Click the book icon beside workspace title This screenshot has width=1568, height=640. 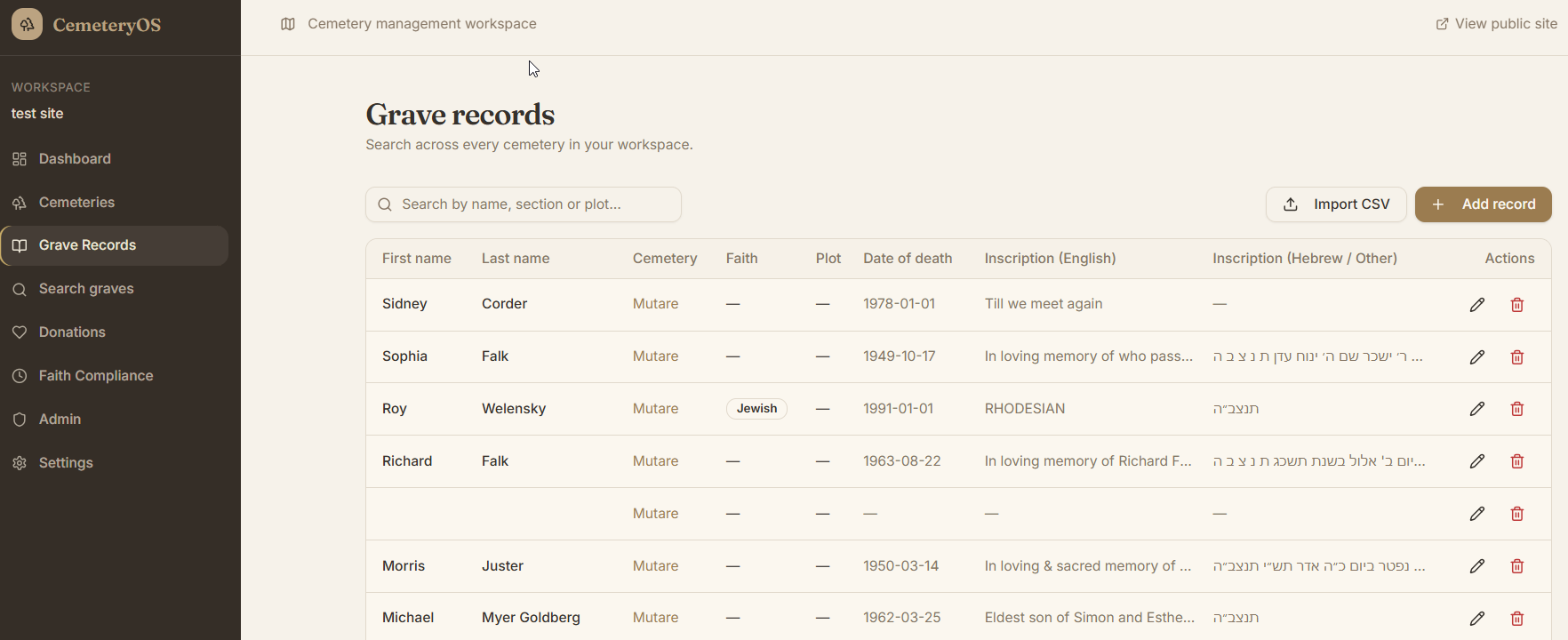click(x=288, y=24)
